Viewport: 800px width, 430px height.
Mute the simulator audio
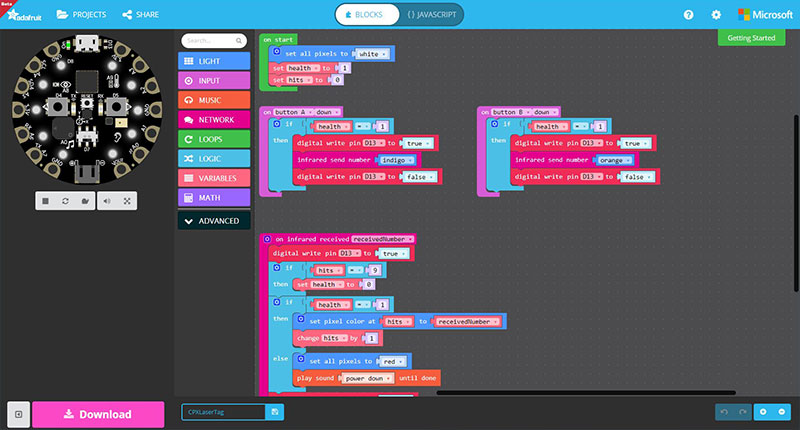pos(108,201)
